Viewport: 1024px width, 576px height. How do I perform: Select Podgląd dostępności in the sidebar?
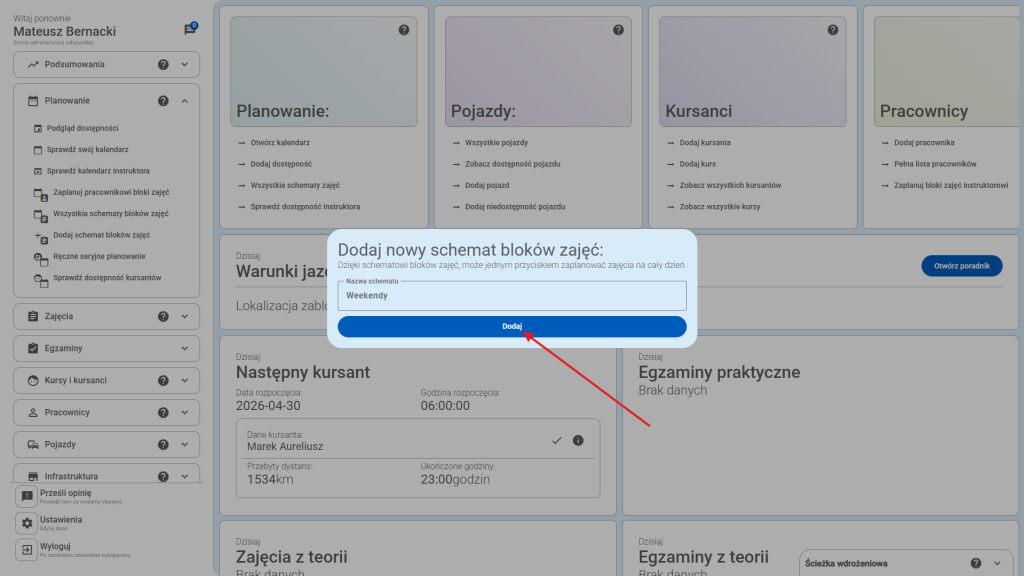coord(85,129)
